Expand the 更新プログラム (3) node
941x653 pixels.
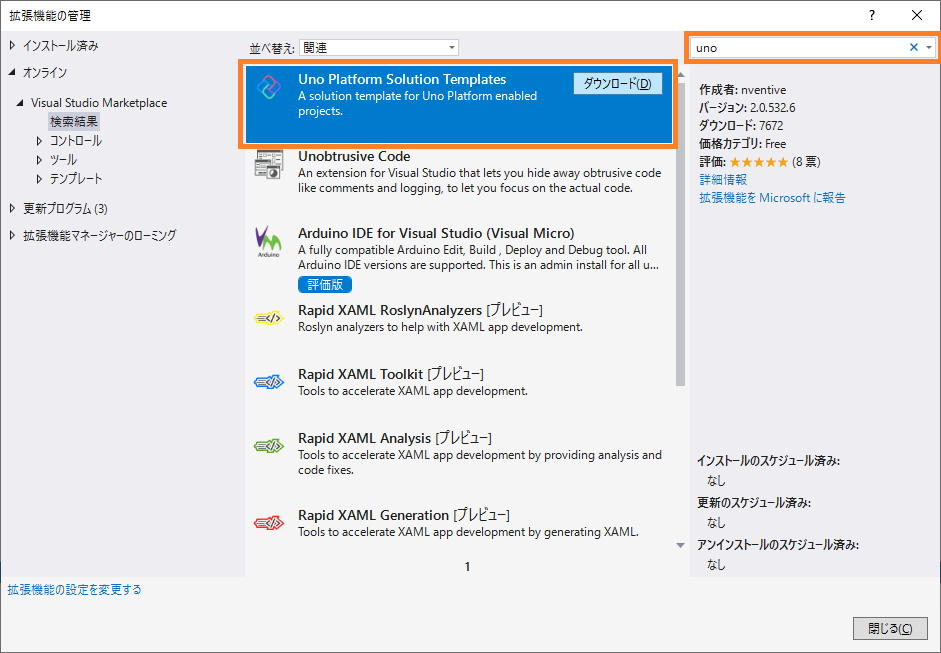point(12,209)
